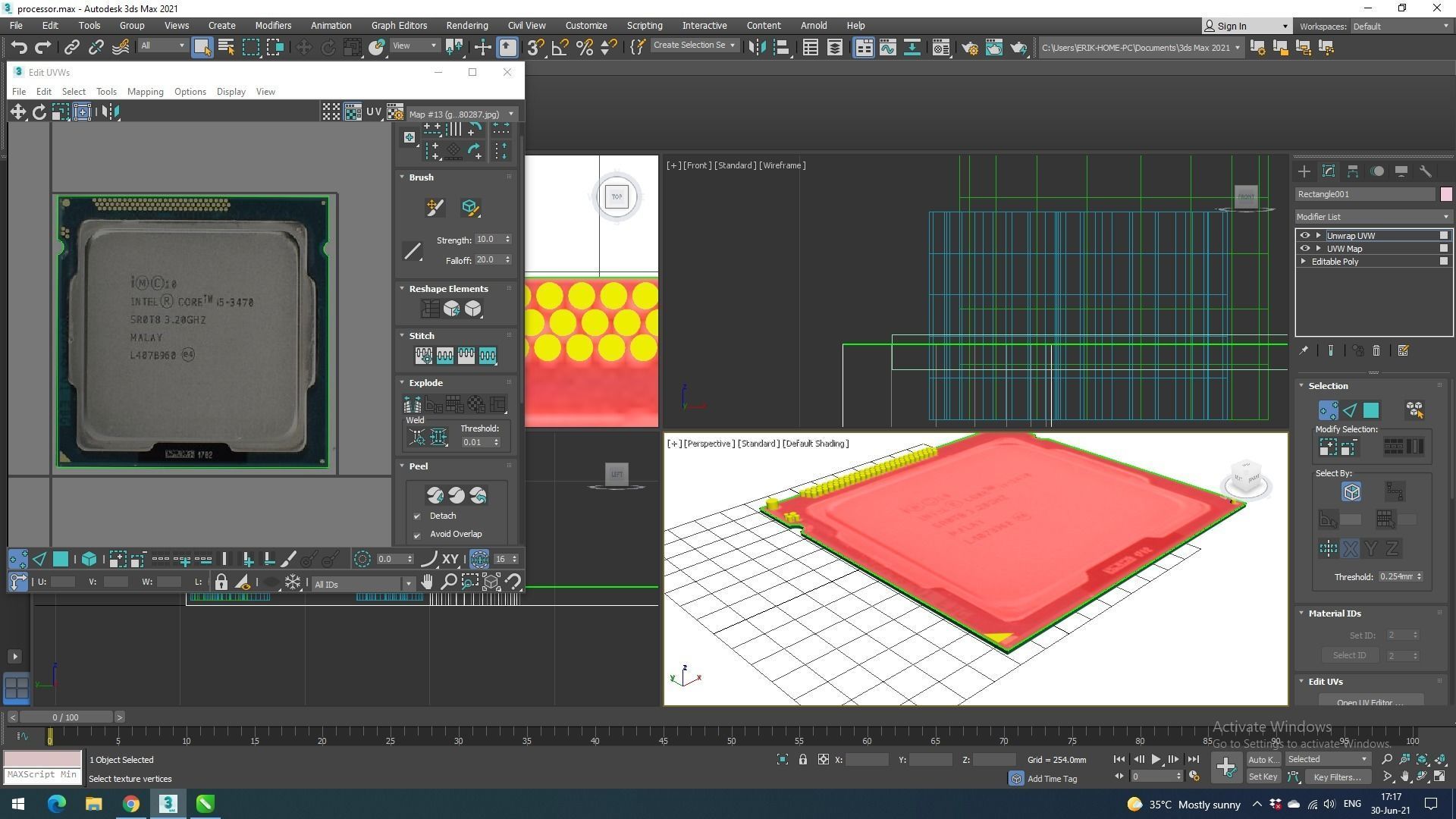1456x819 pixels.
Task: Click the Pan view hand icon in Edit UVWs
Action: (427, 582)
